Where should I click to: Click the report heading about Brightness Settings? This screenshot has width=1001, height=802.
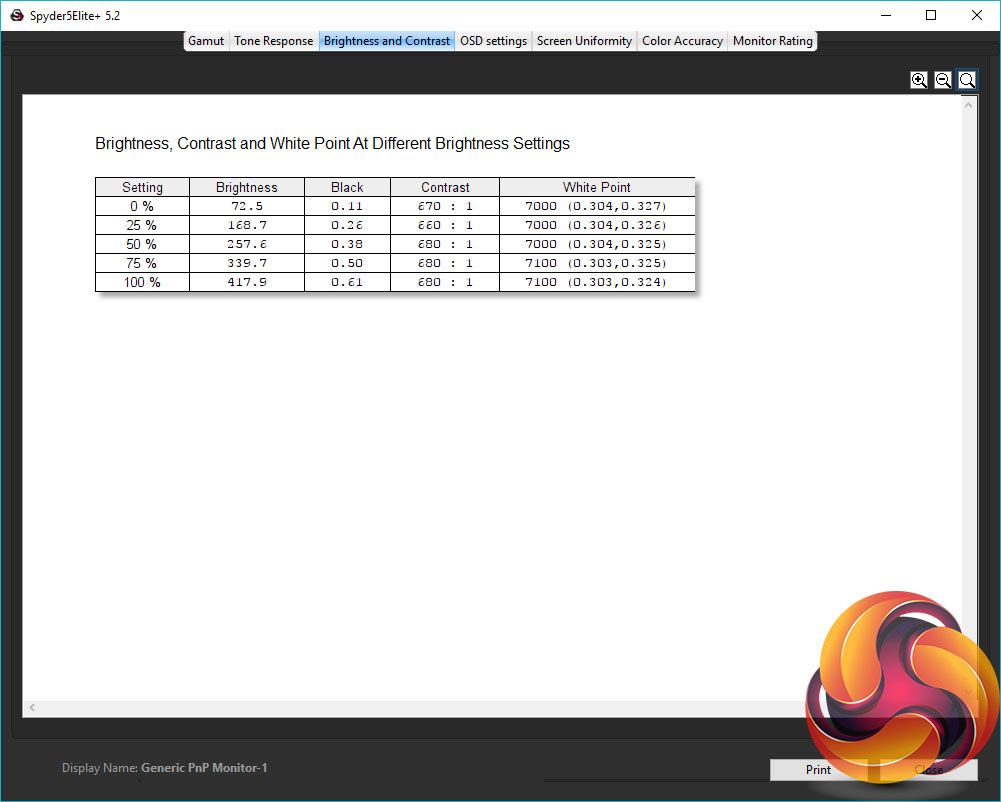pyautogui.click(x=332, y=144)
